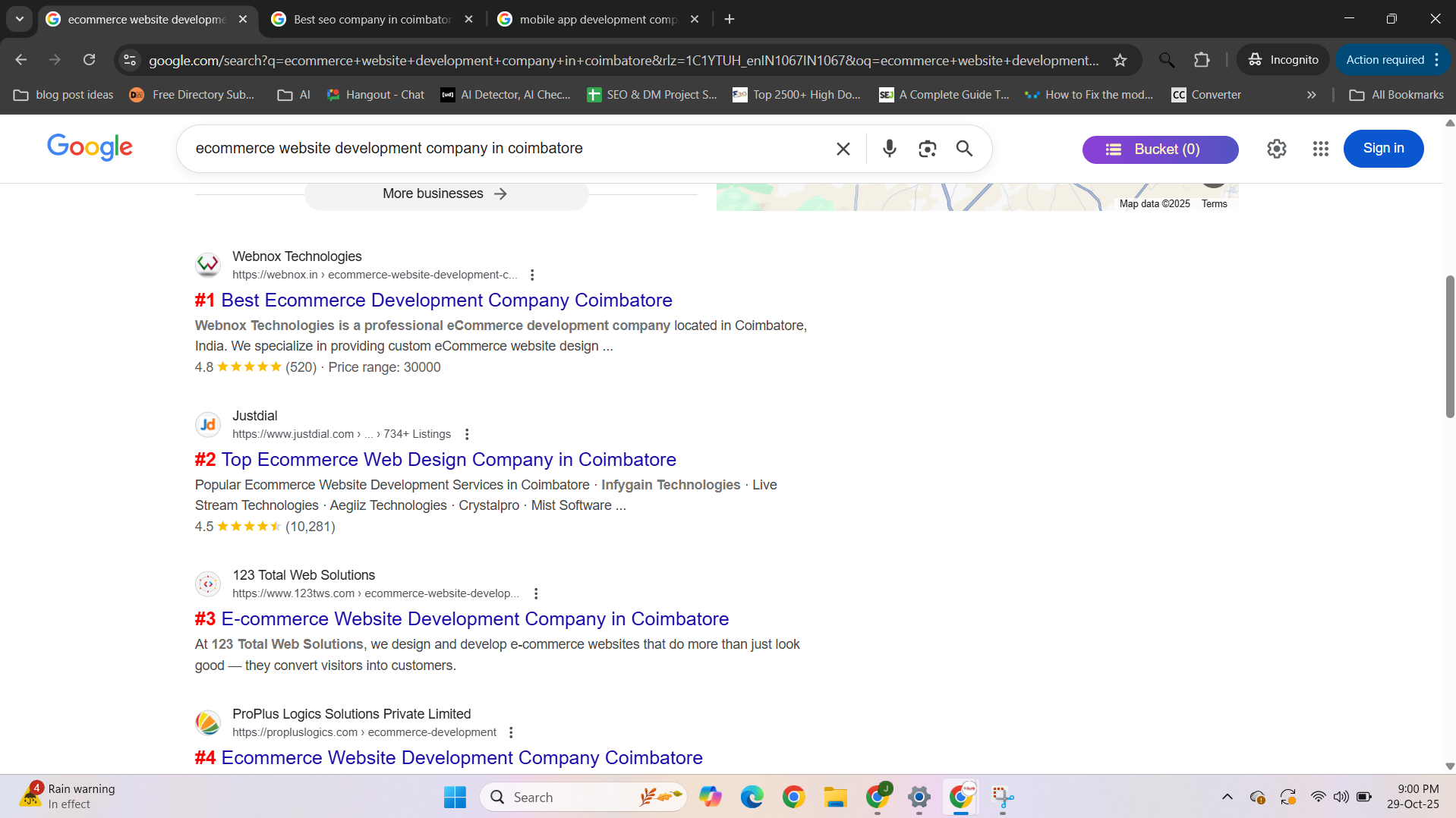Click the More businesses button

point(446,193)
